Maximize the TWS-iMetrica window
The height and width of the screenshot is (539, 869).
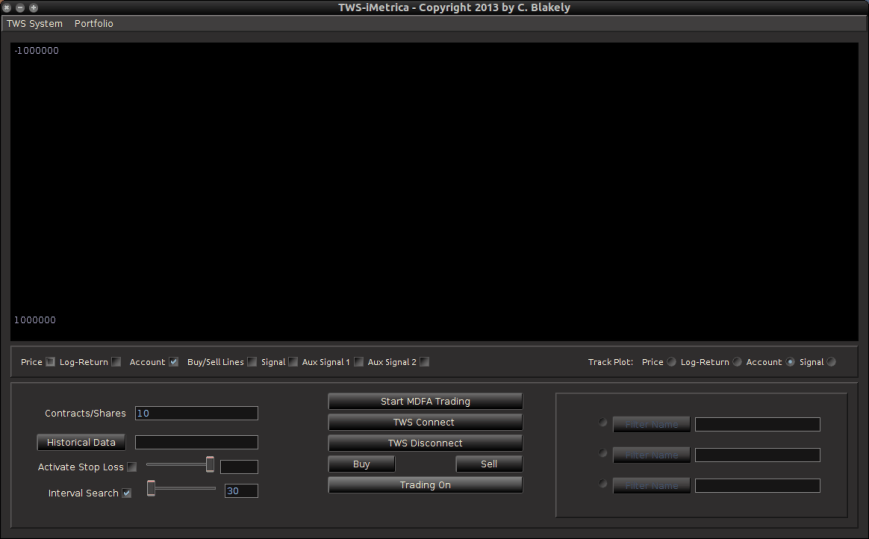click(33, 8)
